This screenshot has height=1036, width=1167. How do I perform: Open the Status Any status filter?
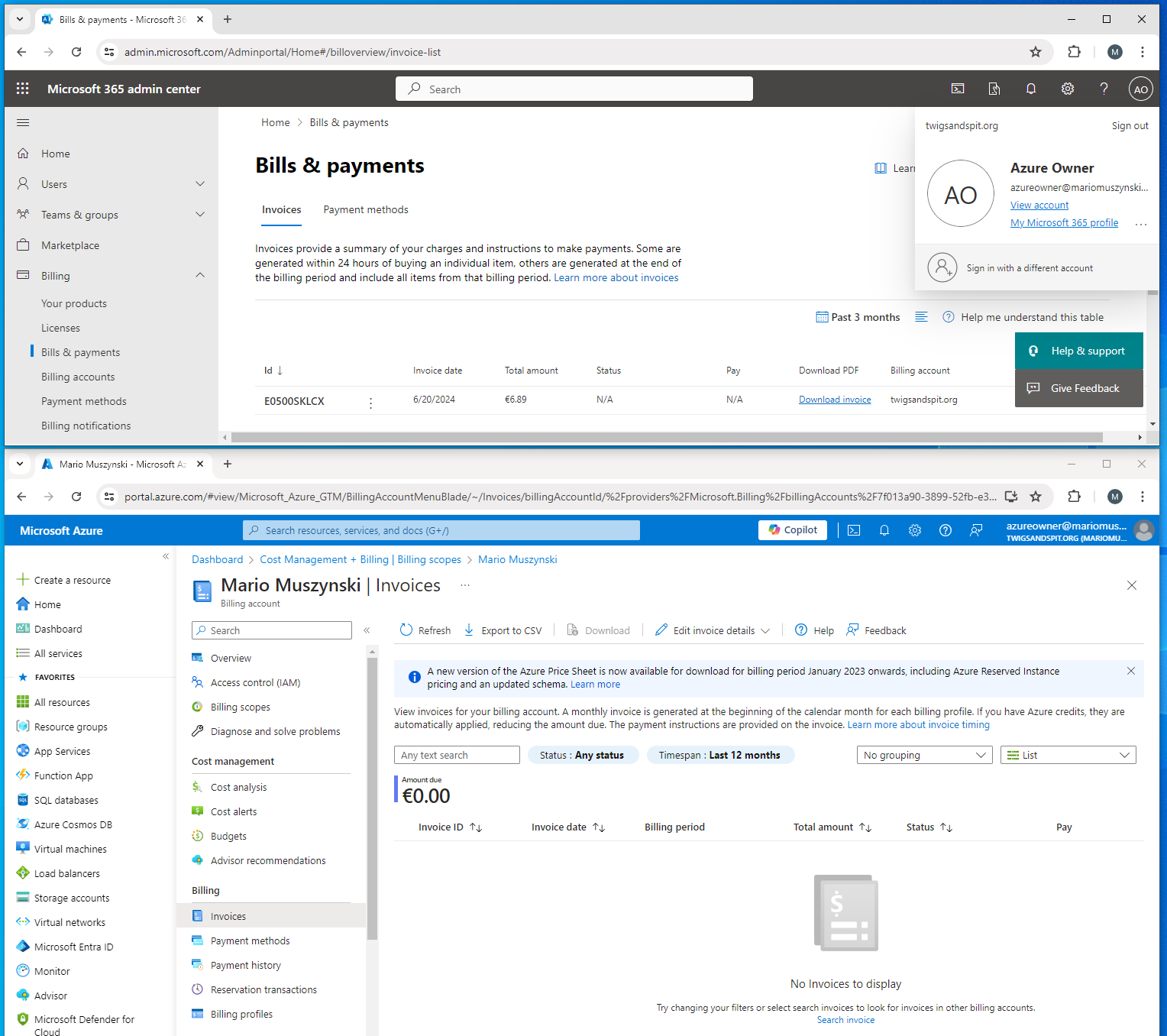tap(582, 755)
